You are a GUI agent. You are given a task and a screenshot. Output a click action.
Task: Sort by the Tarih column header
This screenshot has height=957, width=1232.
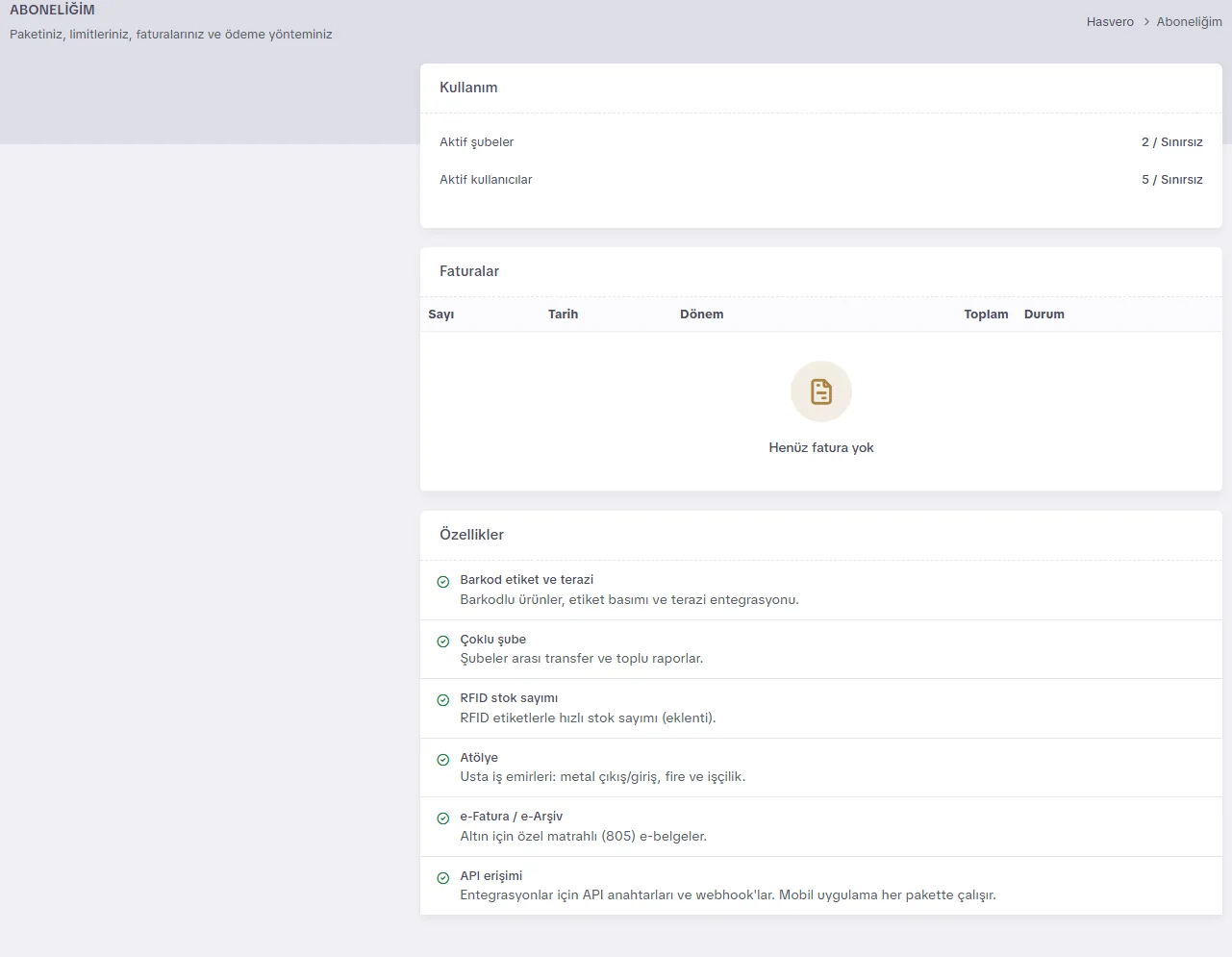point(564,315)
